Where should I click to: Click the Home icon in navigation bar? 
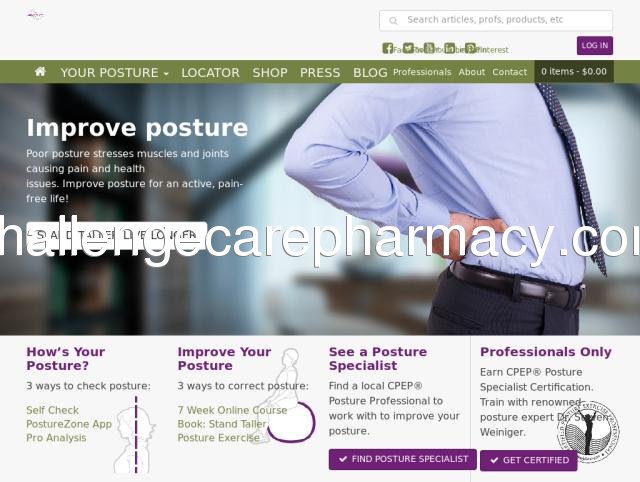click(x=40, y=72)
